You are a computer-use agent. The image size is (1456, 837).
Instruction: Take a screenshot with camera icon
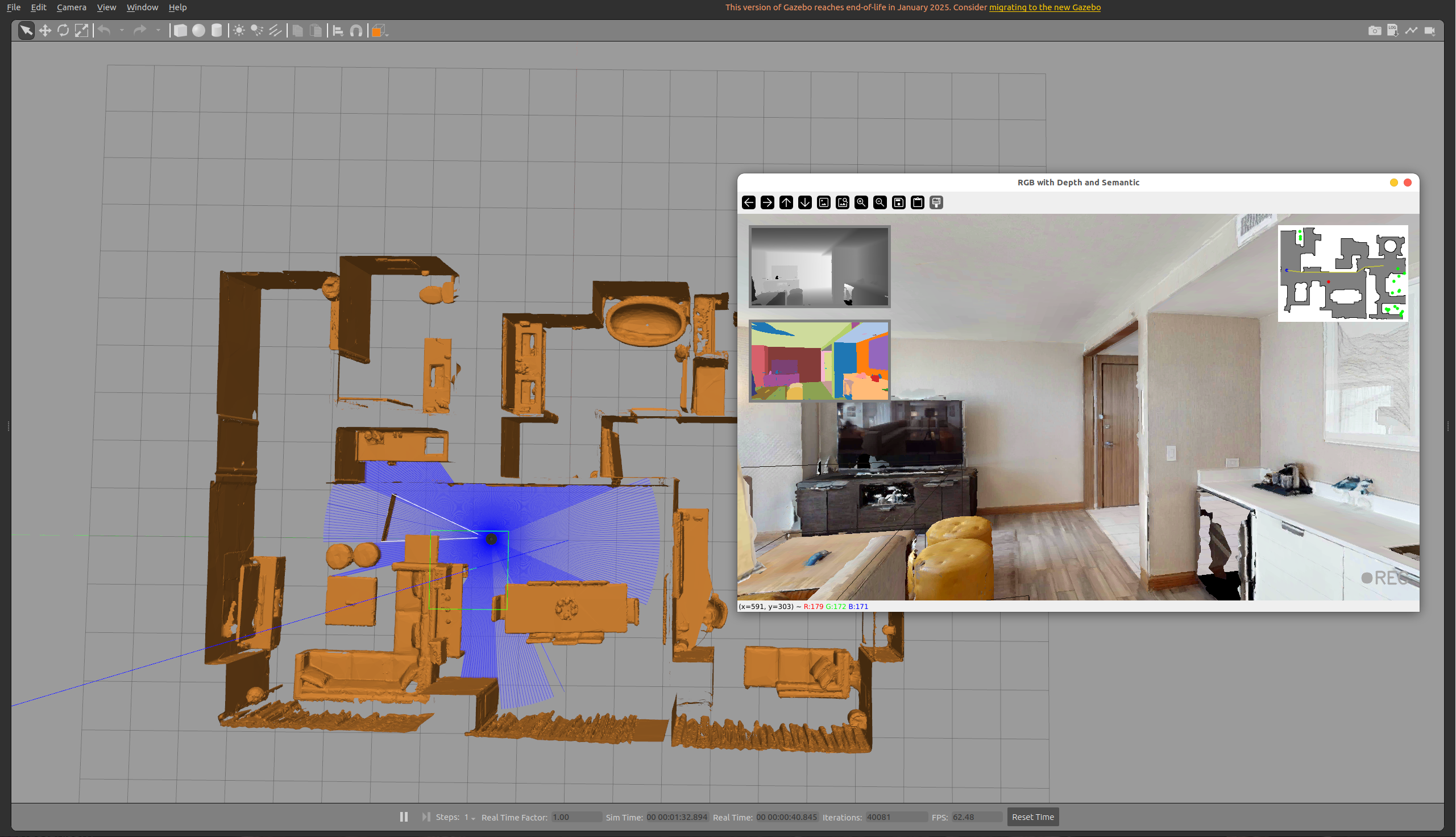pyautogui.click(x=1374, y=31)
